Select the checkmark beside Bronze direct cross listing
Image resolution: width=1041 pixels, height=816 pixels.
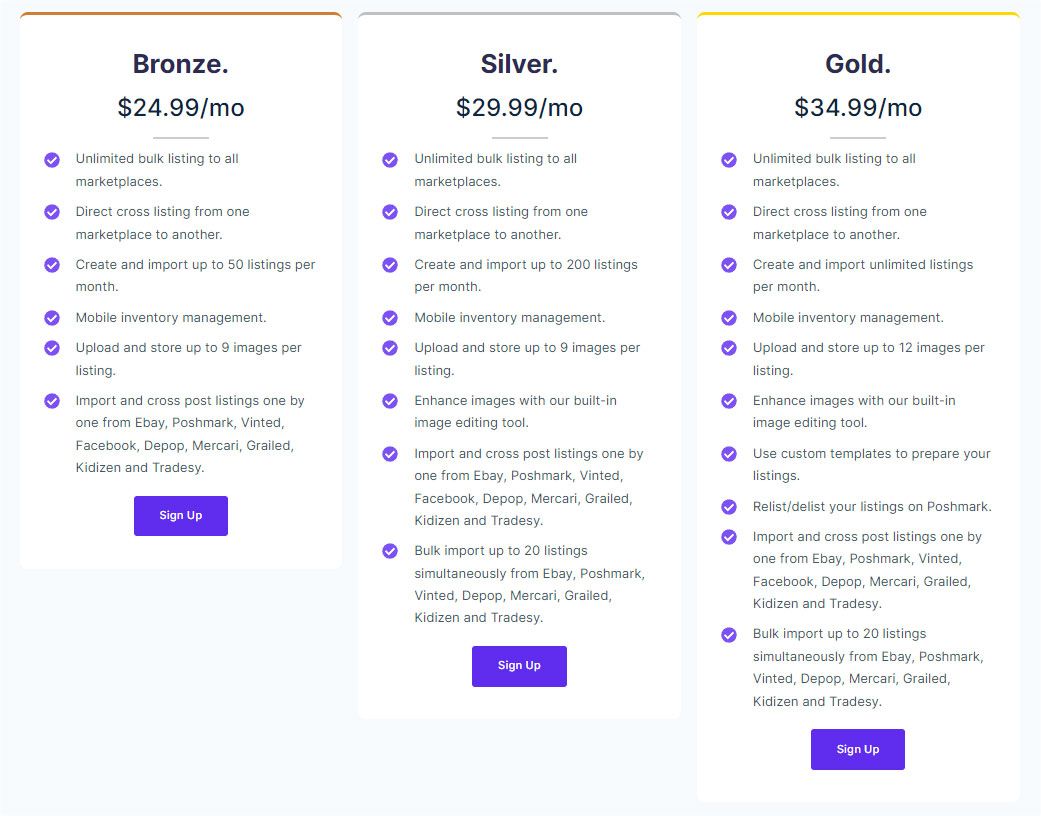(52, 212)
